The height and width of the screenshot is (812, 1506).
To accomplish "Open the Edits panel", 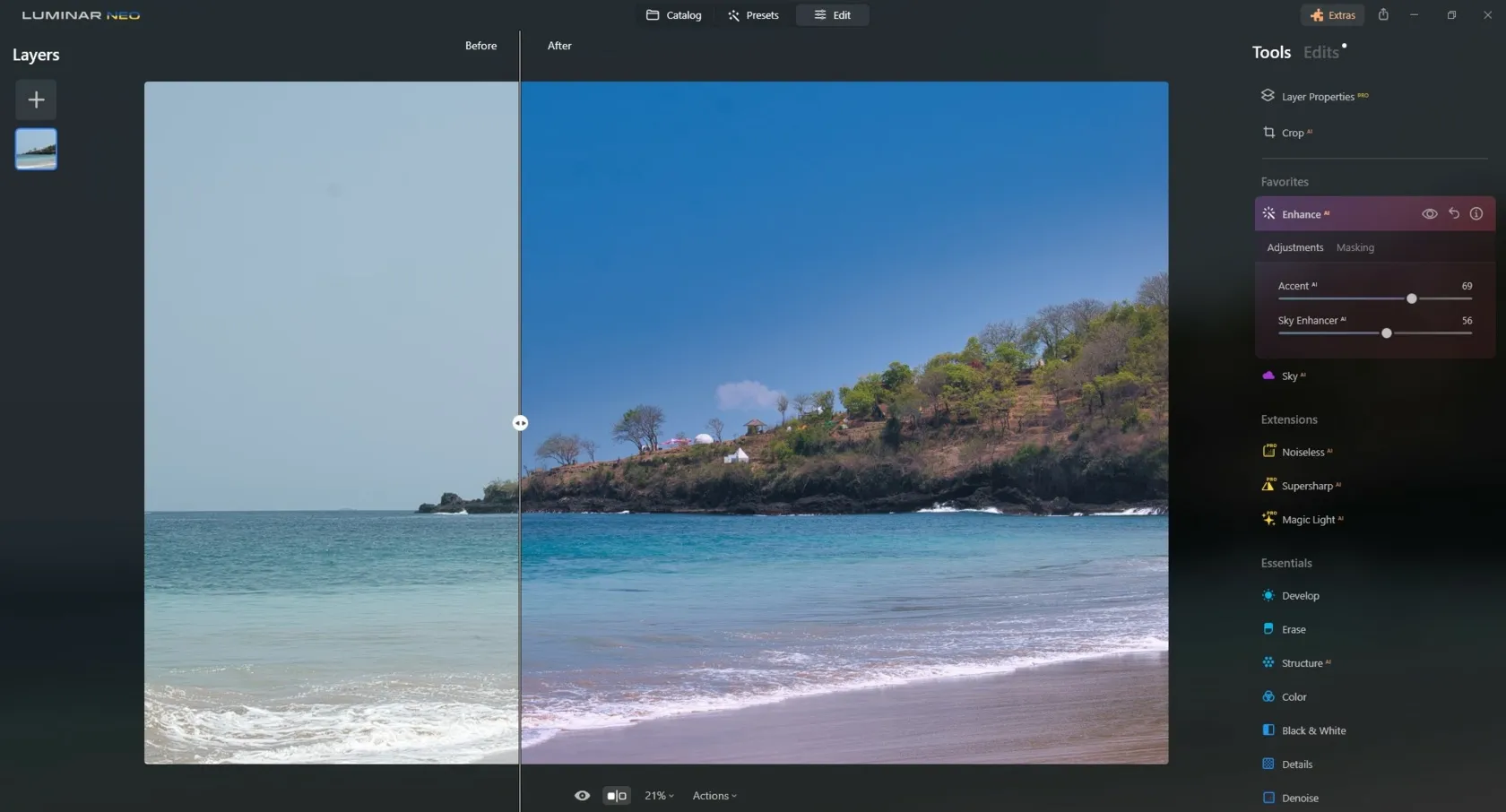I will click(1320, 53).
